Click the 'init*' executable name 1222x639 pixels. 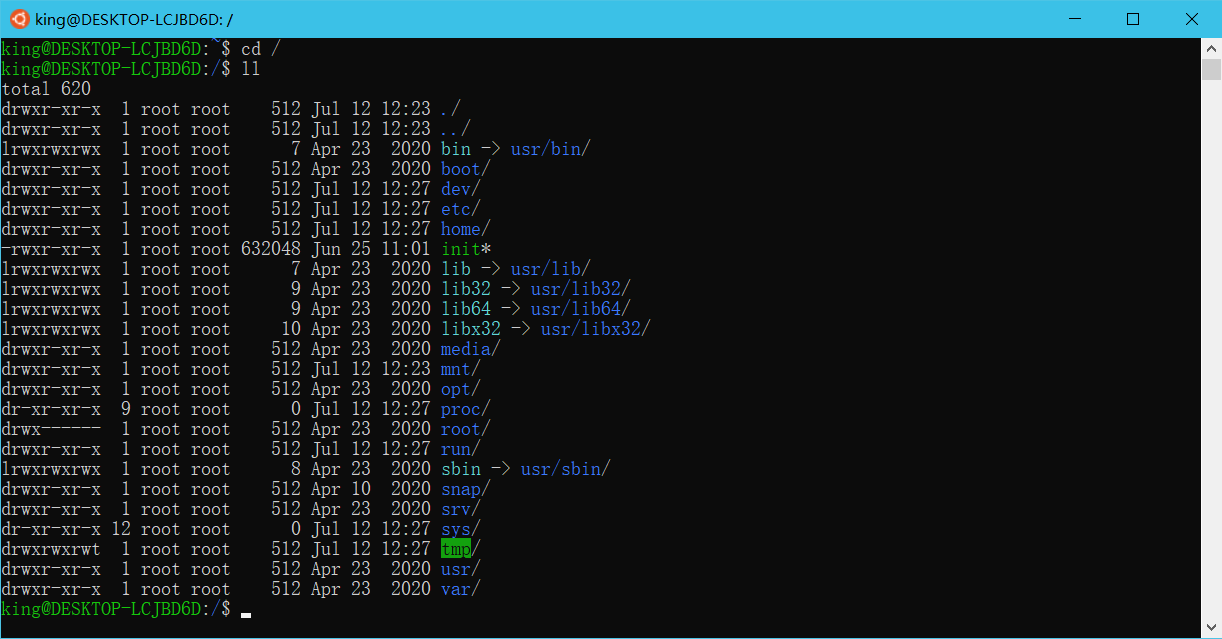tap(466, 249)
